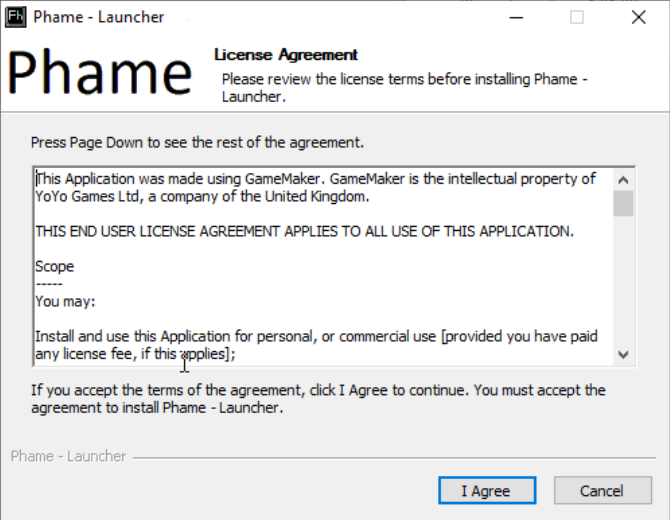Click inside the license agreement text box
This screenshot has height=520, width=670.
[x=323, y=267]
